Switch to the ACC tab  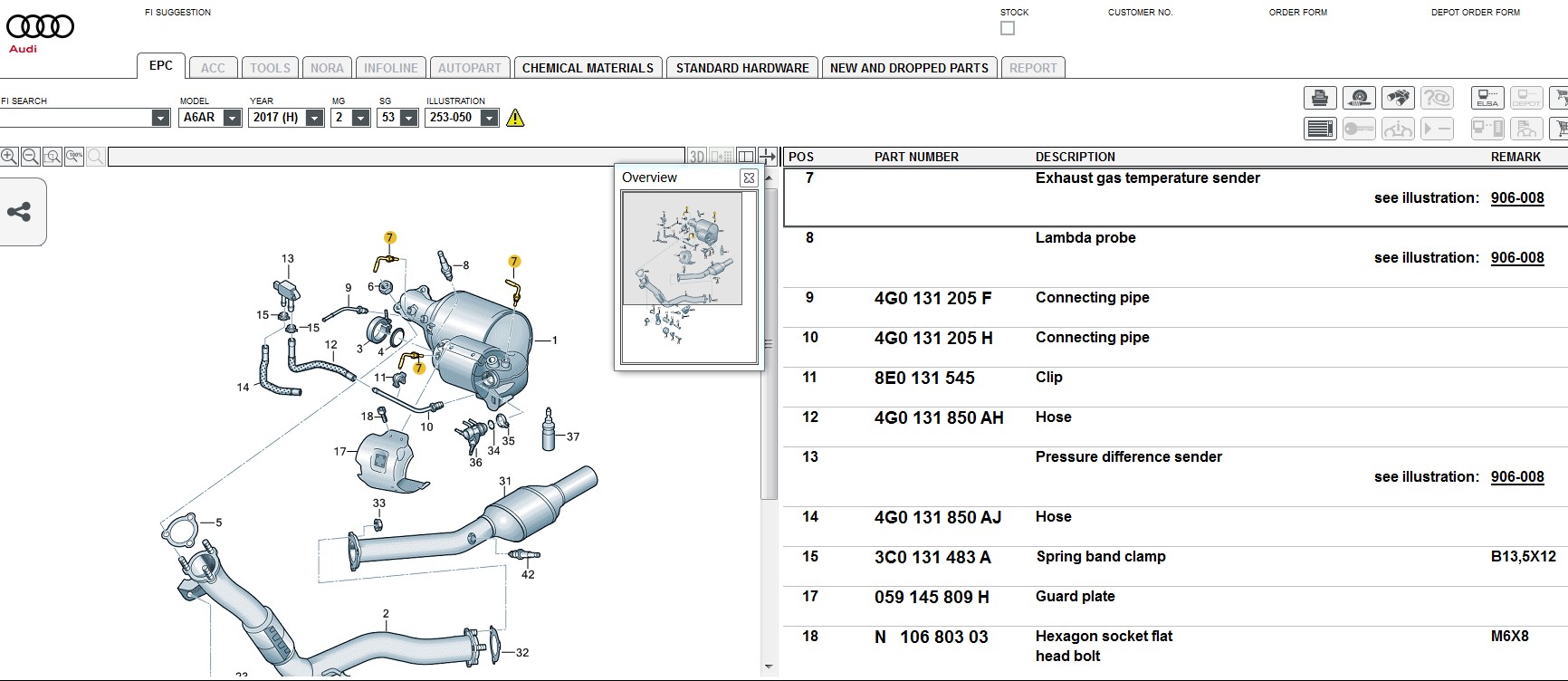214,68
